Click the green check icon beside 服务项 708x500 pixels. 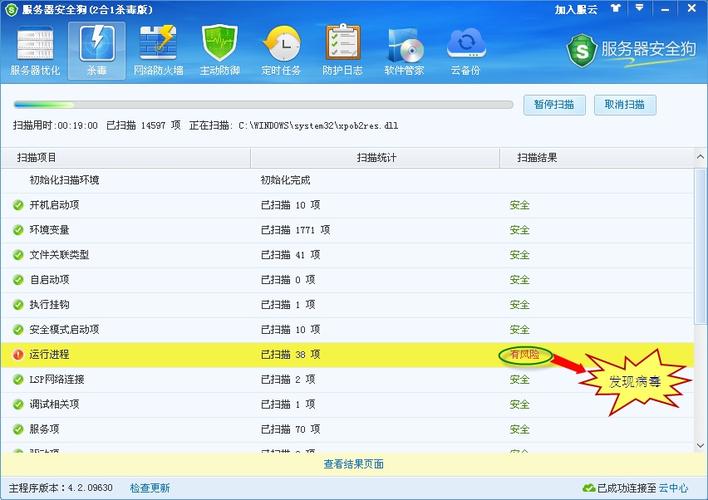pos(18,429)
